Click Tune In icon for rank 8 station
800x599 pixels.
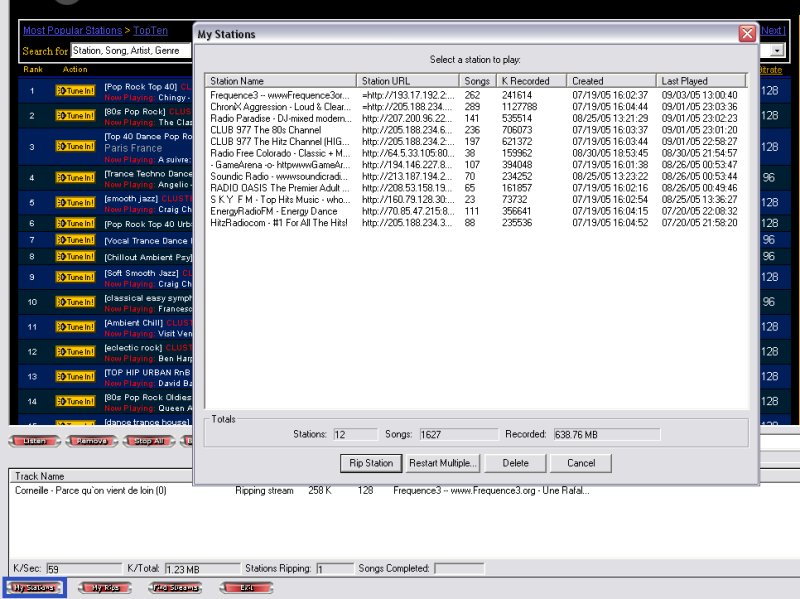pyautogui.click(x=76, y=256)
